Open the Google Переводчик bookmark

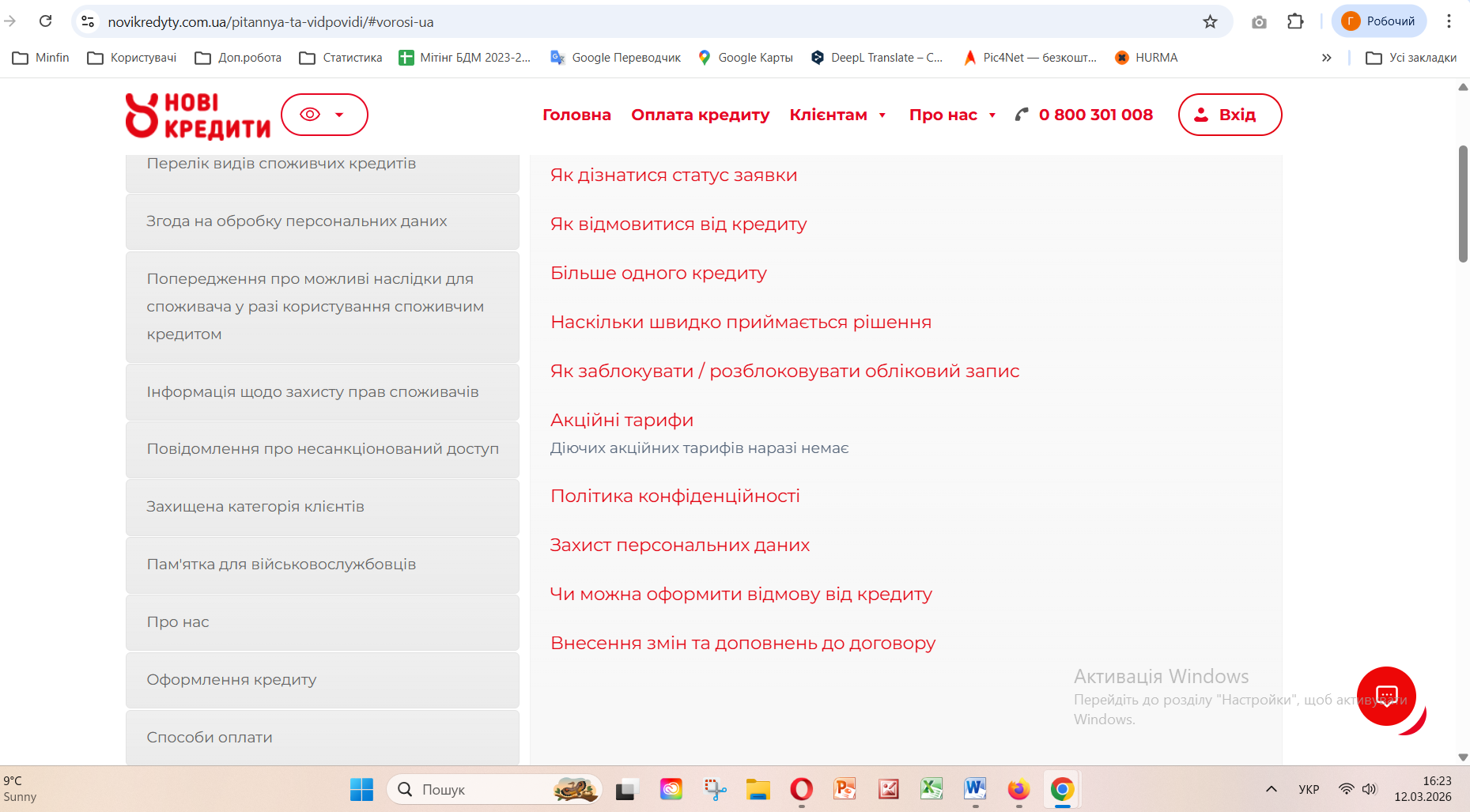point(615,58)
